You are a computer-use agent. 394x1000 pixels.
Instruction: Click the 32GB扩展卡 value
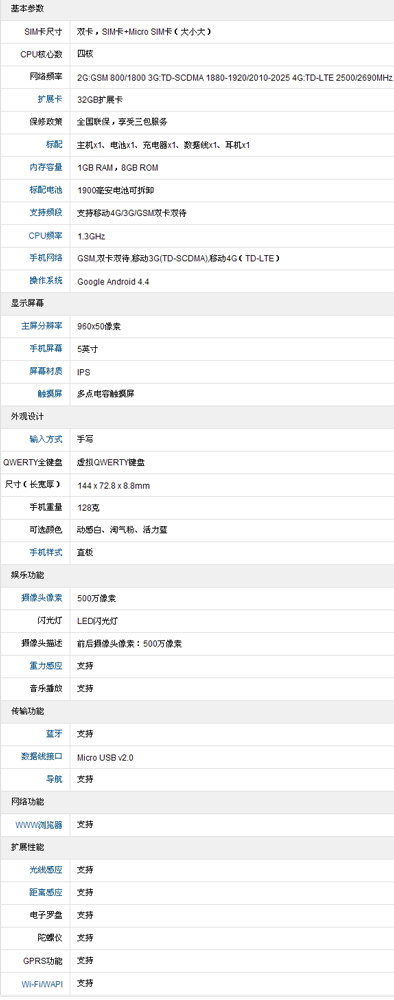coord(100,100)
